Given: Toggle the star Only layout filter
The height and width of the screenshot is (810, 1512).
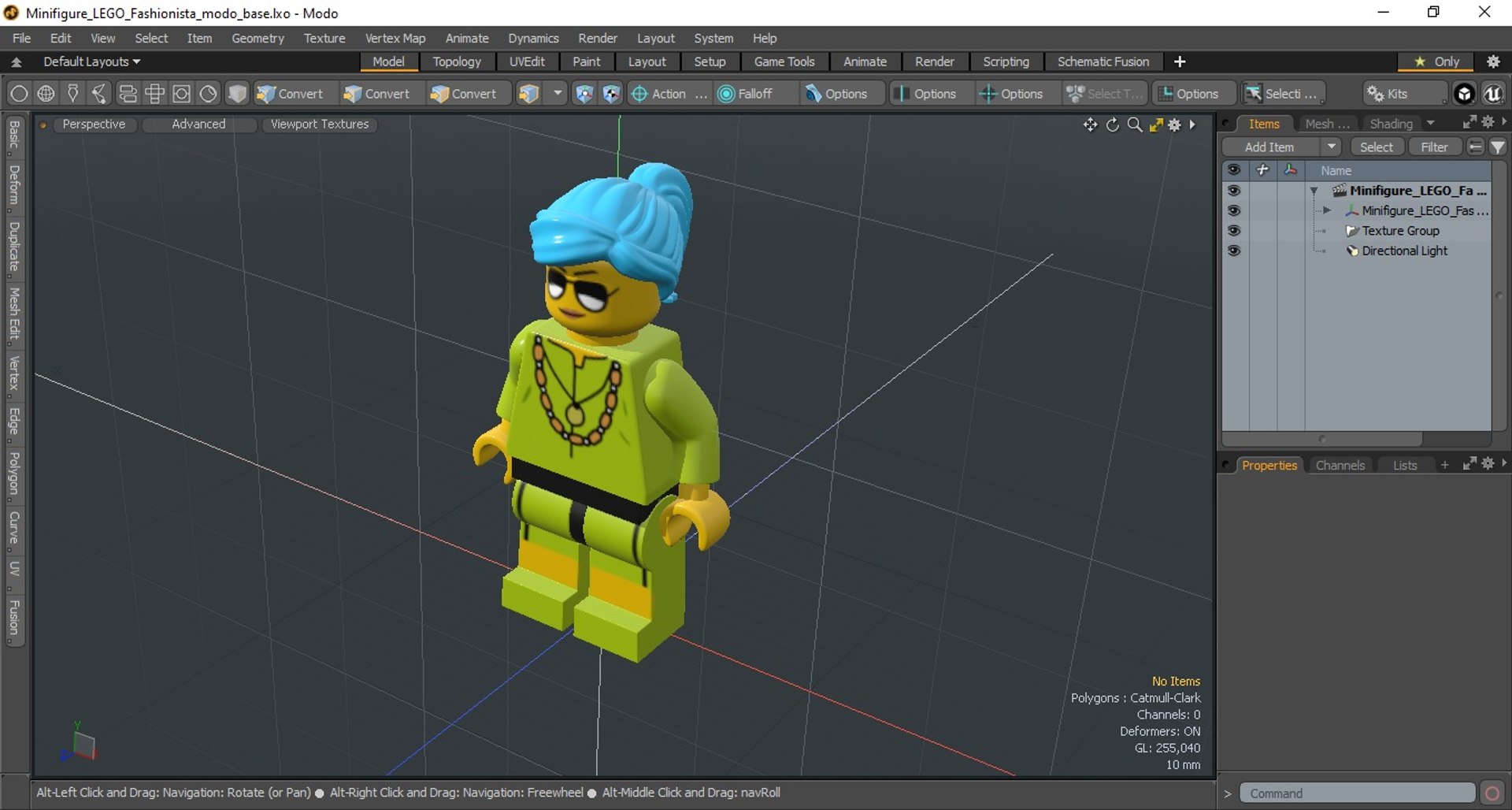Looking at the screenshot, I should point(1437,61).
